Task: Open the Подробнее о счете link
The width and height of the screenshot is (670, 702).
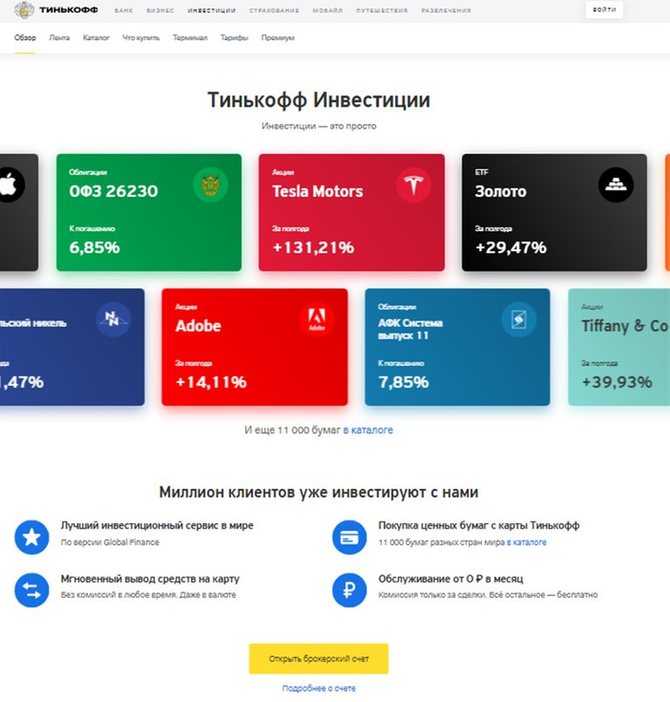Action: tap(319, 688)
